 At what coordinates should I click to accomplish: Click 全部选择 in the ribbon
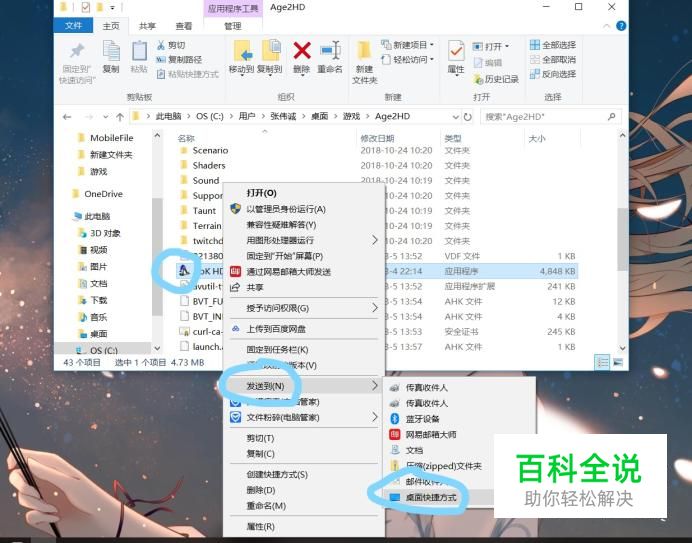point(553,45)
